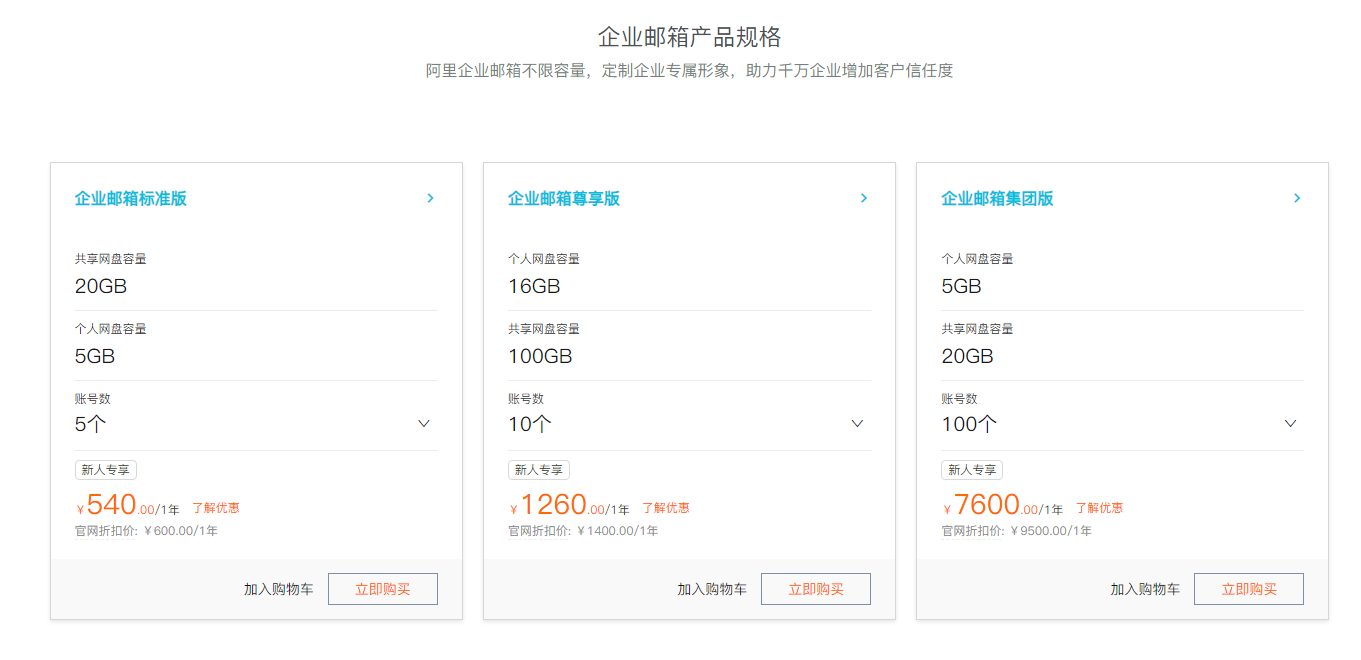This screenshot has width=1361, height=660.
Task: Expand the 5个 account count dropdown
Action: [424, 424]
